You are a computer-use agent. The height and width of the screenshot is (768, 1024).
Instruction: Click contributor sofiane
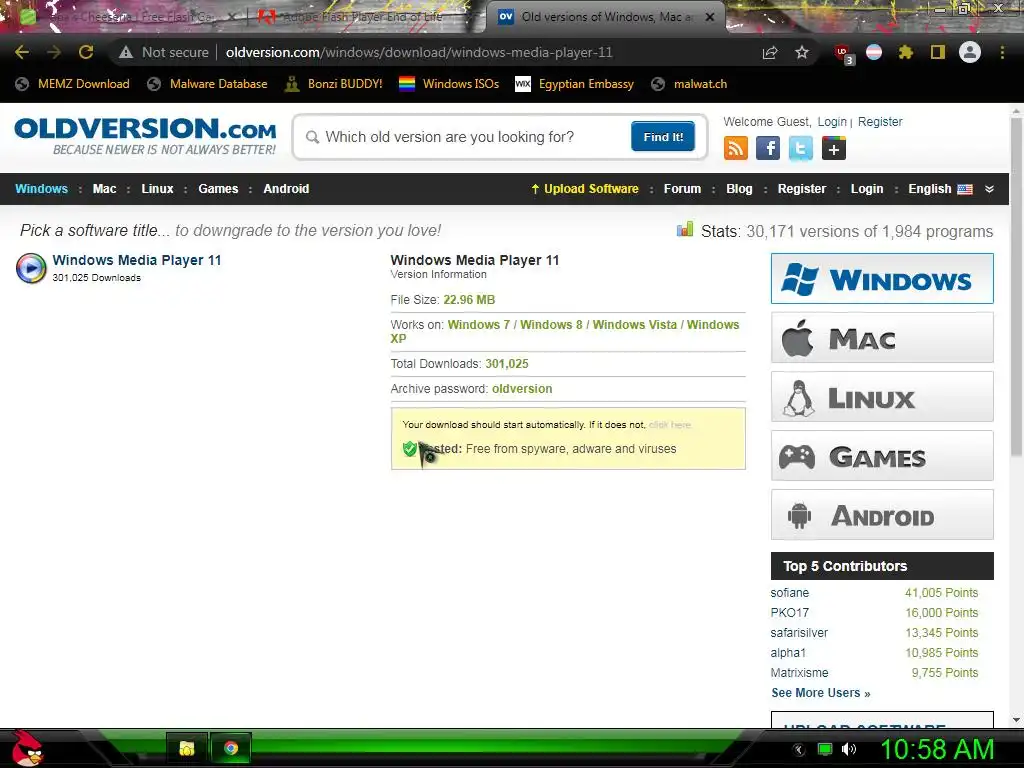point(790,593)
